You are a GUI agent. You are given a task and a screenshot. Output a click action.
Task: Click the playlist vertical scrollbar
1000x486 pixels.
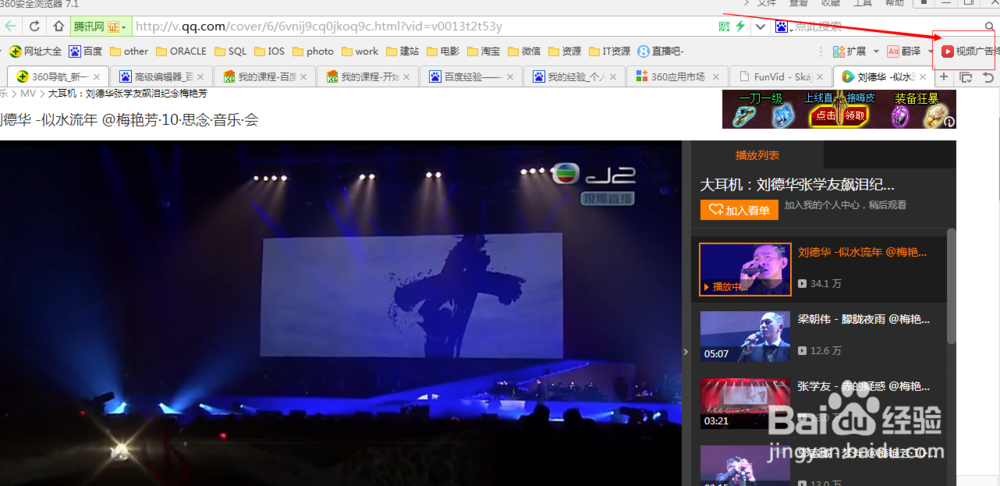[x=951, y=287]
